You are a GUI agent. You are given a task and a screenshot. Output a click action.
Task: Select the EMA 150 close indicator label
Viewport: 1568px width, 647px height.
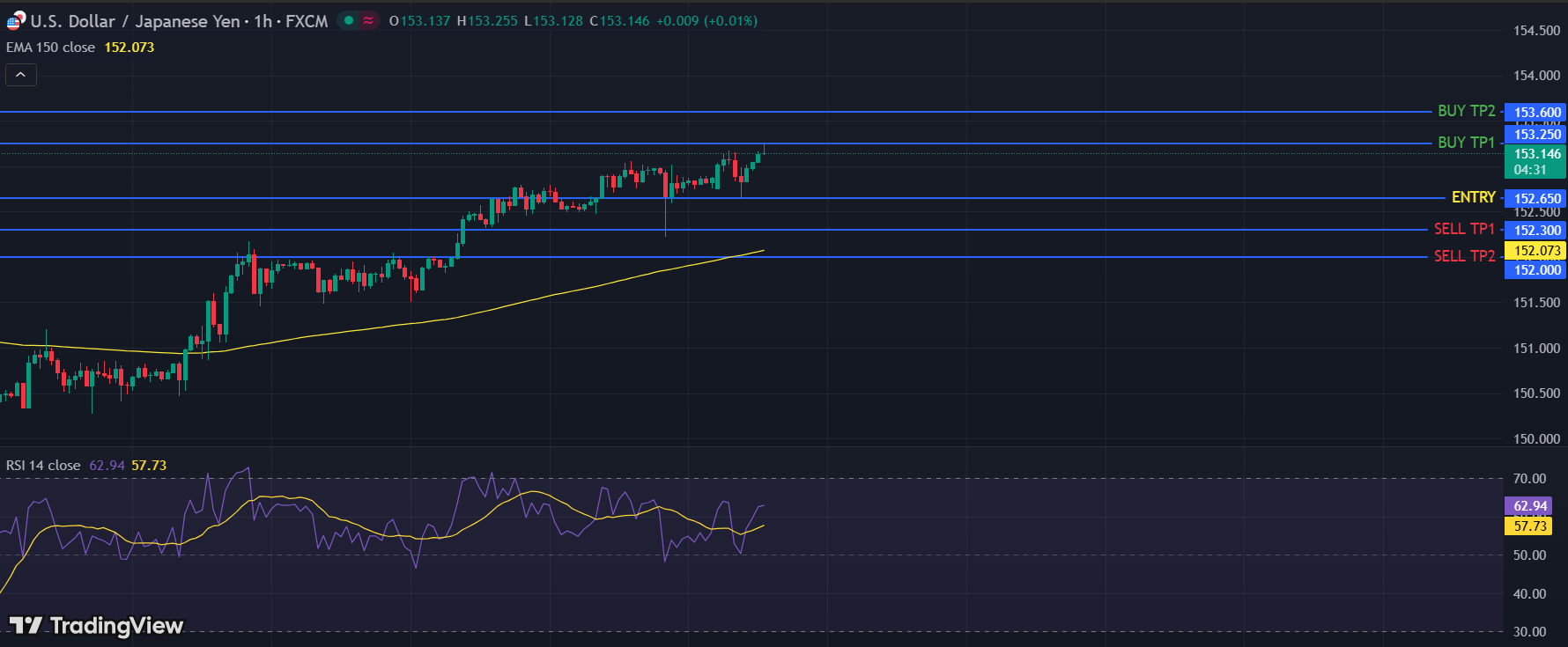(x=51, y=48)
